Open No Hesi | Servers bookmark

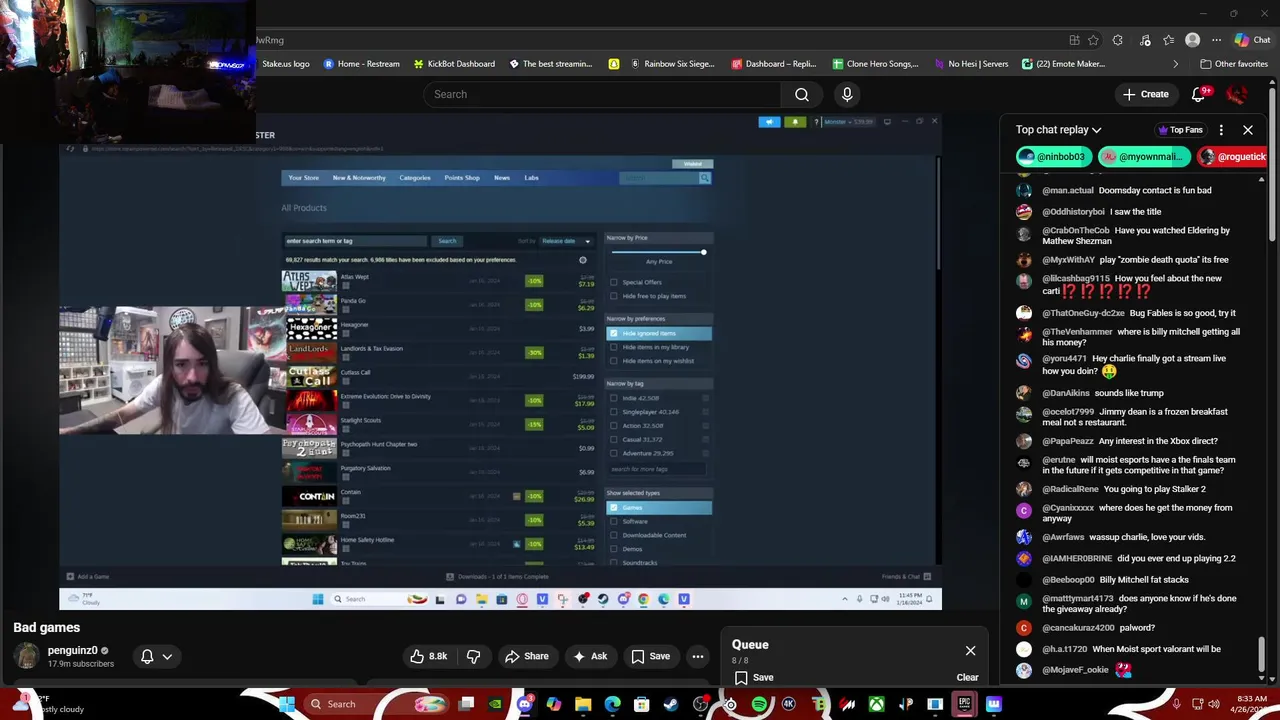point(971,64)
